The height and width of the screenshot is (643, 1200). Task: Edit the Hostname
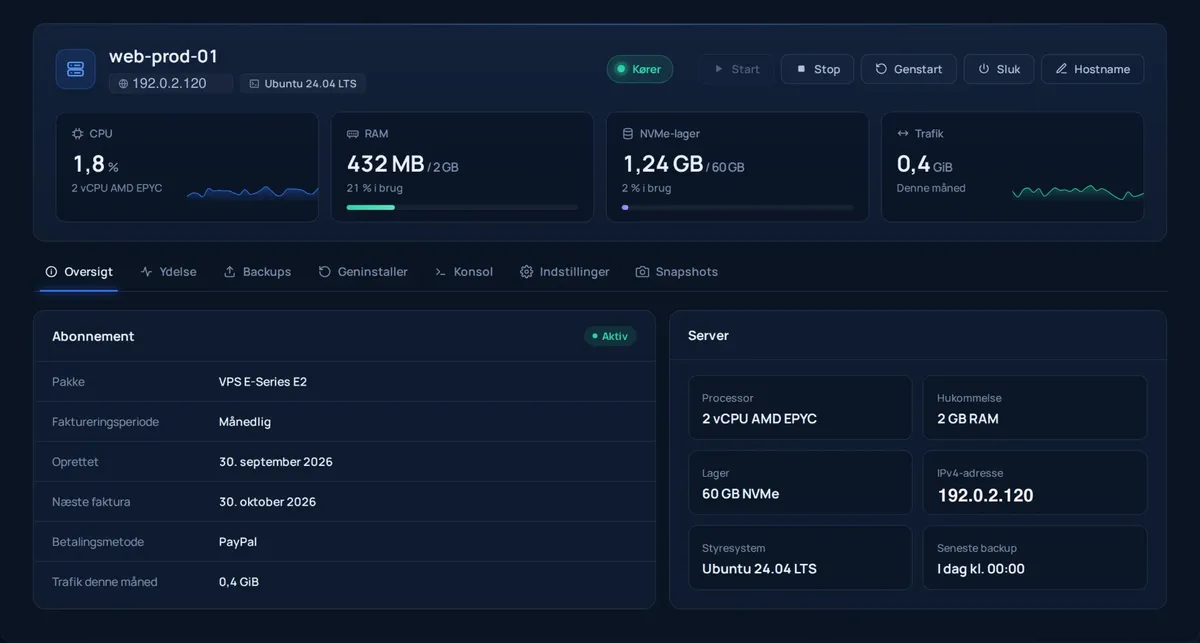pos(1093,69)
